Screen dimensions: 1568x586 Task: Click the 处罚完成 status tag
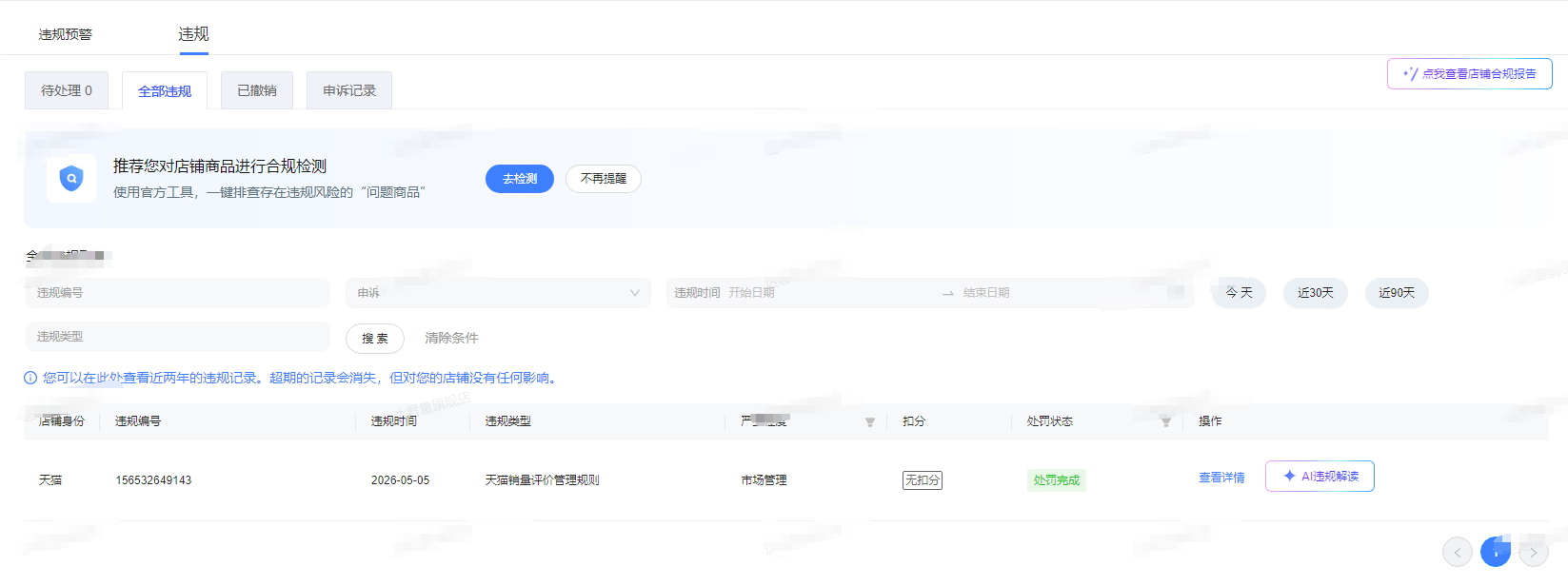click(x=1057, y=480)
